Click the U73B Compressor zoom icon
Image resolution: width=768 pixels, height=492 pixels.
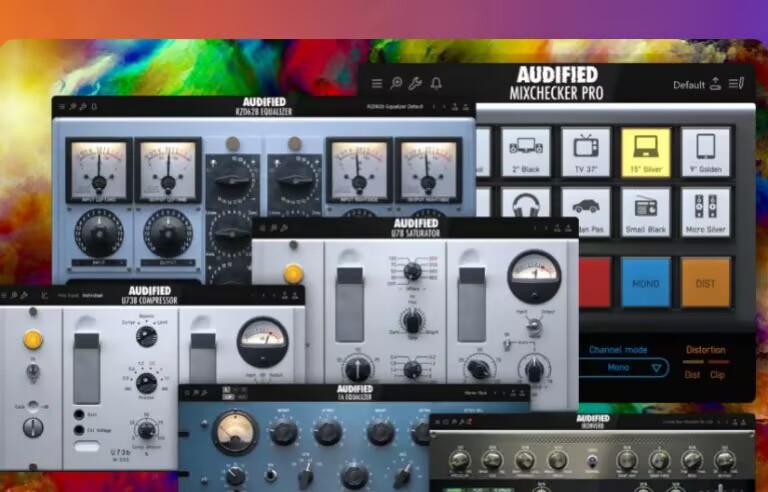click(x=14, y=295)
